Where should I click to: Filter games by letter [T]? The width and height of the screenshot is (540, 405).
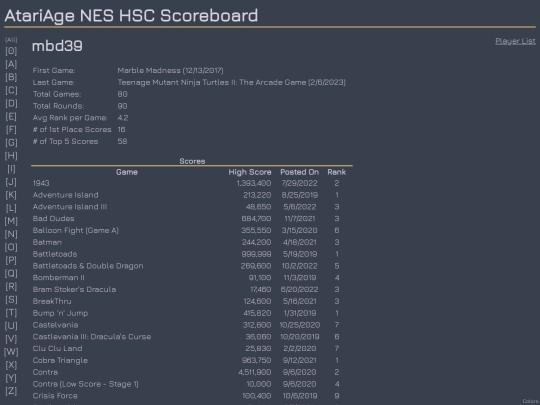(11, 313)
